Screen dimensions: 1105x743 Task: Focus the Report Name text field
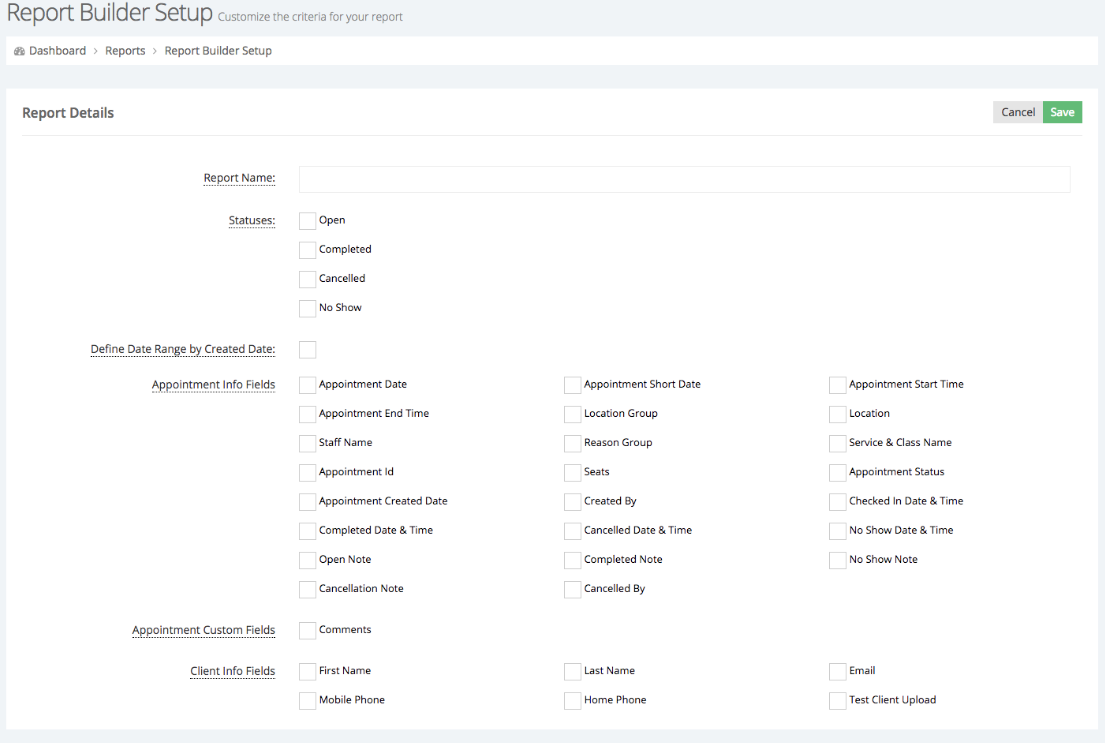[x=684, y=179]
